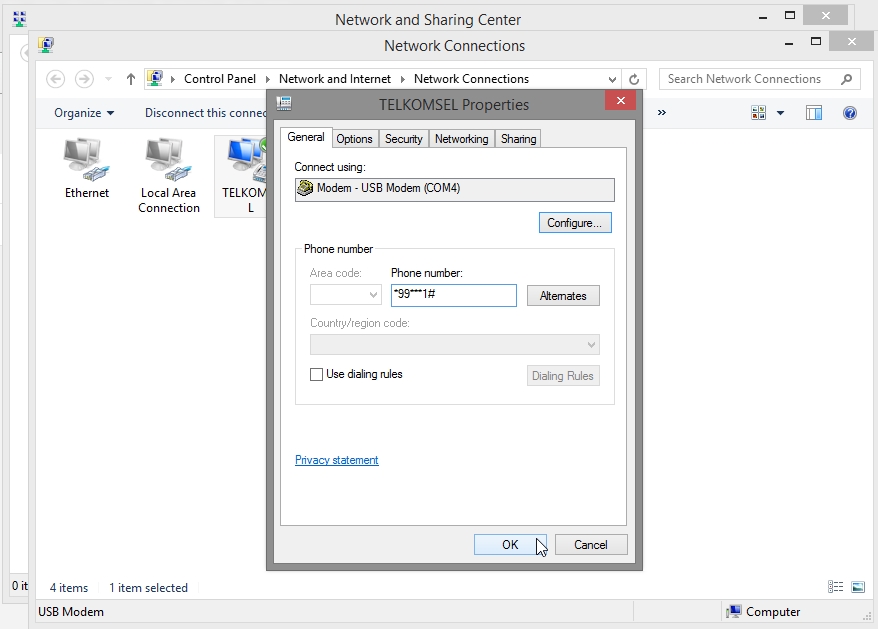Switch to details view icon in status bar
Screen dimensions: 878x629
tap(835, 586)
